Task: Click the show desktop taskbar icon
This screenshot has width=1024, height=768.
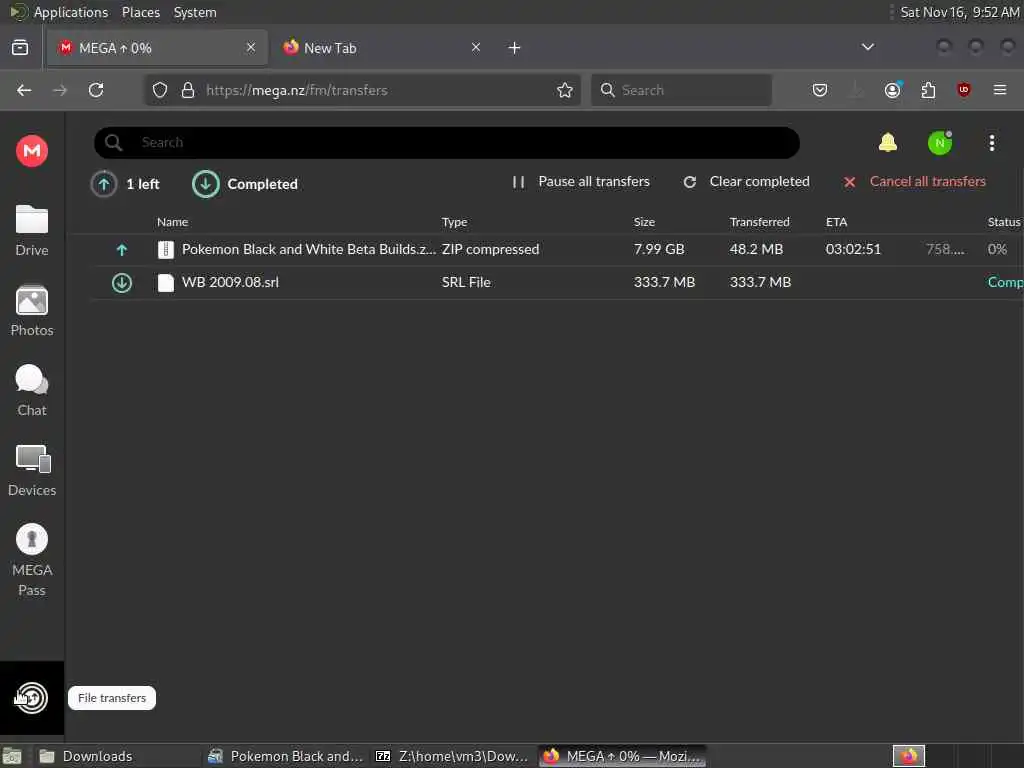Action: pyautogui.click(x=12, y=756)
